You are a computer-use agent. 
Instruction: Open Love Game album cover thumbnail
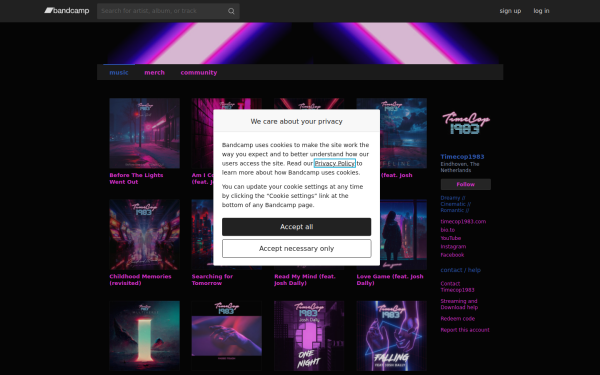pos(403,235)
